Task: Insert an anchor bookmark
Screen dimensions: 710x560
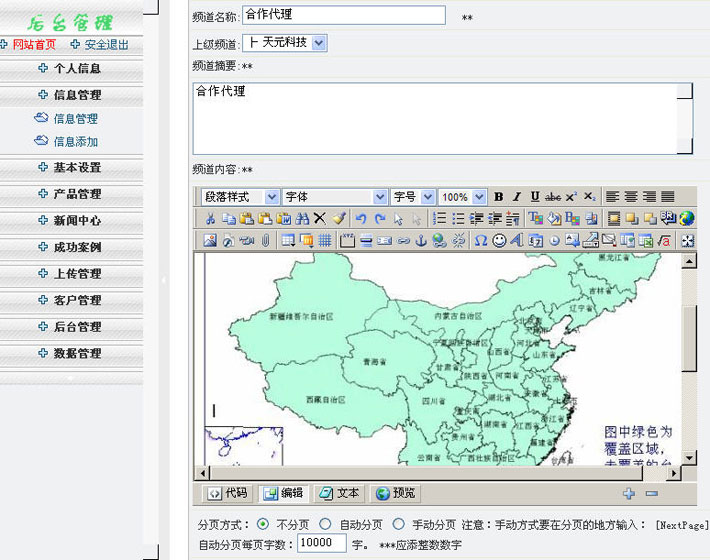Action: 421,240
